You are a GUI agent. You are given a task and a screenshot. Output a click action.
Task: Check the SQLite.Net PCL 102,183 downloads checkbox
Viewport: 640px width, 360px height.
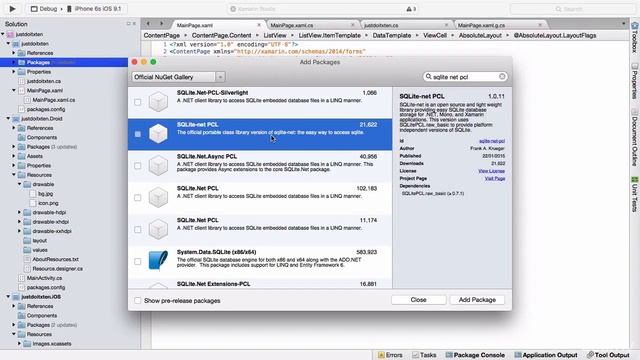coord(138,198)
